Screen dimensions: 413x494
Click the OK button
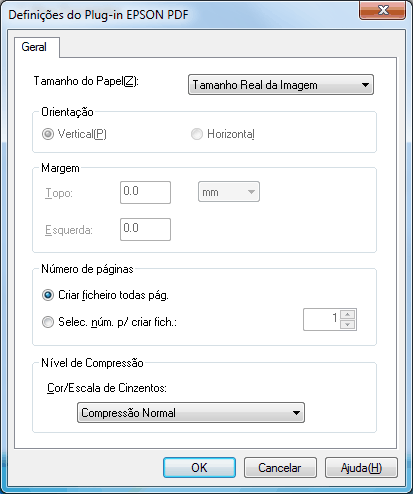199,468
